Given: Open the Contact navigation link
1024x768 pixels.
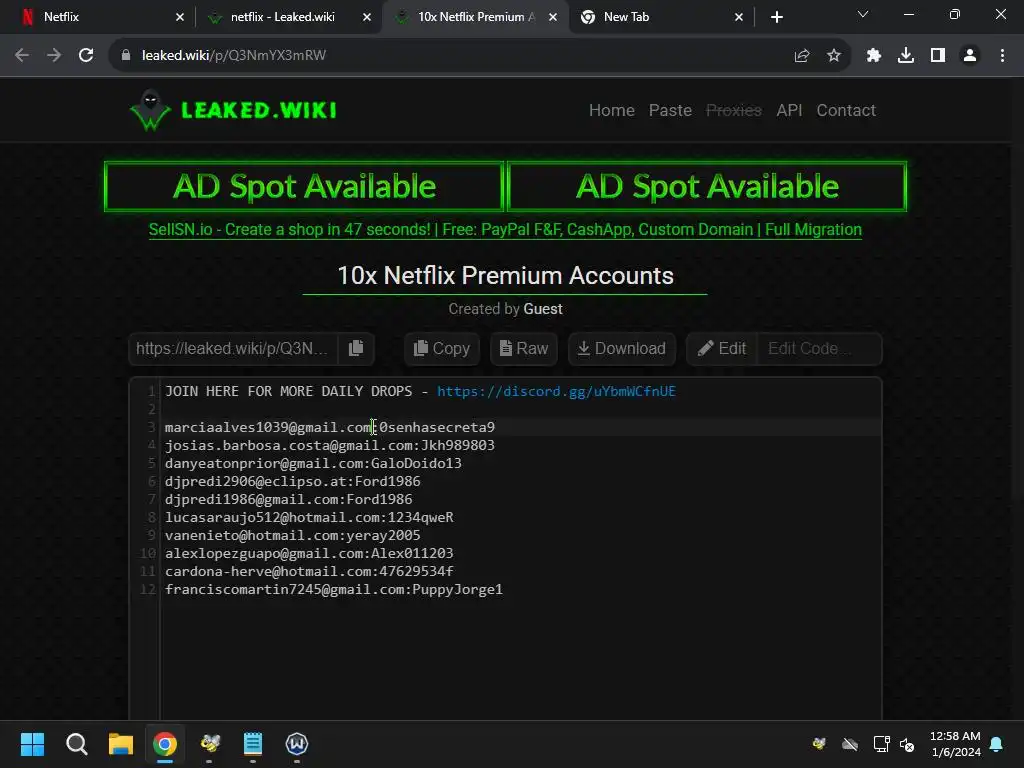Looking at the screenshot, I should pos(846,110).
